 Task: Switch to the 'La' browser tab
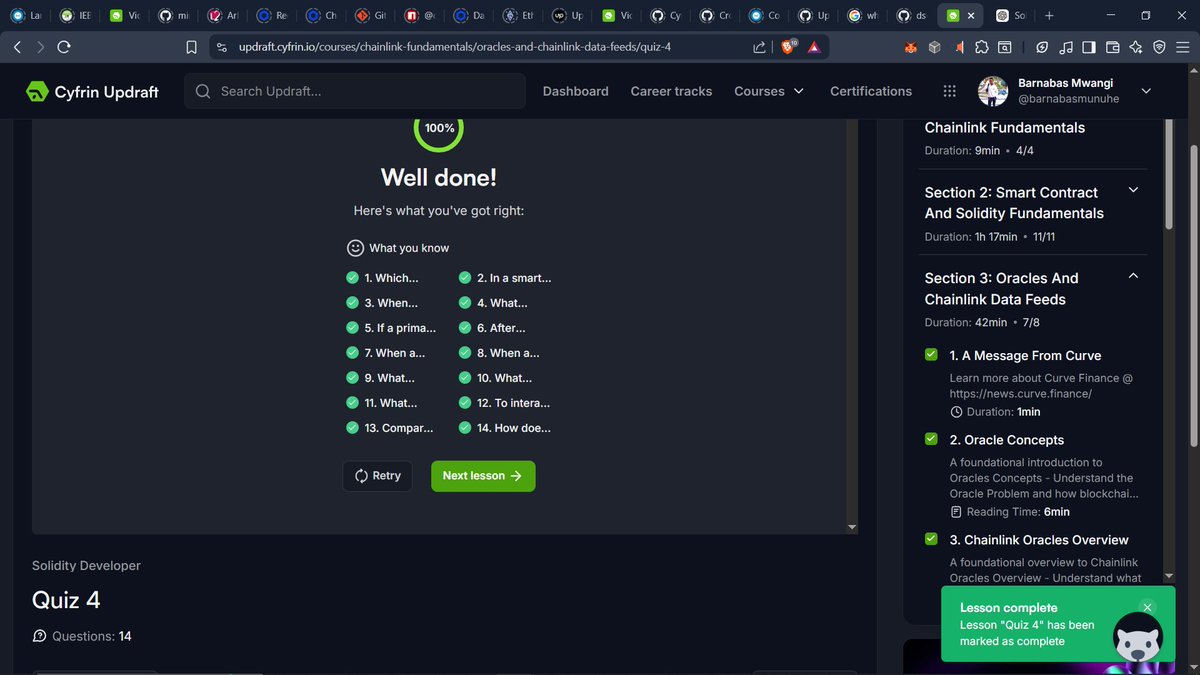tap(27, 16)
